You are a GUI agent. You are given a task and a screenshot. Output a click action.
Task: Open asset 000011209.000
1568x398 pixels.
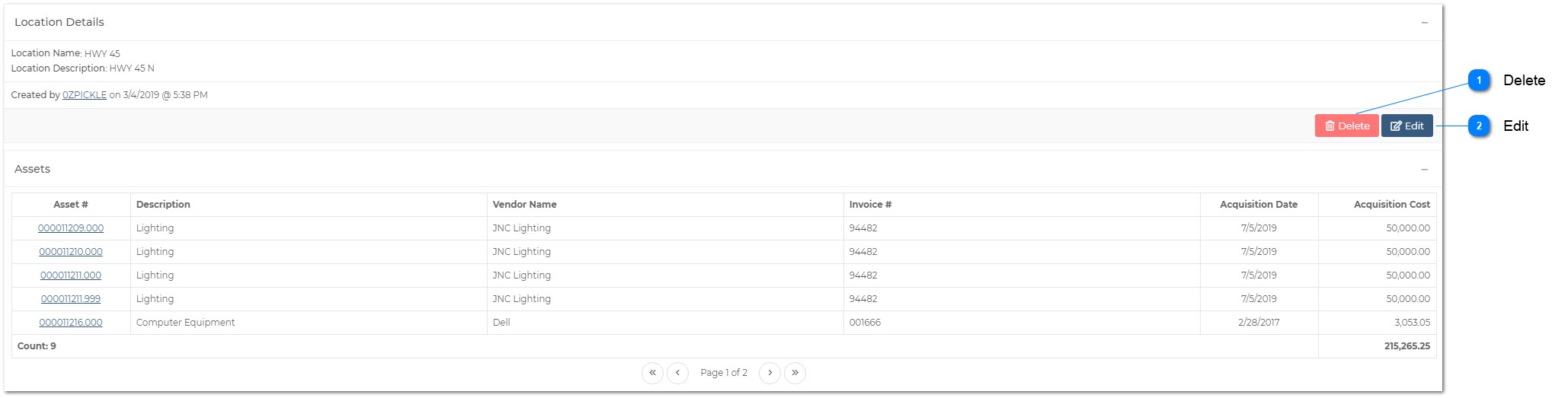point(71,228)
